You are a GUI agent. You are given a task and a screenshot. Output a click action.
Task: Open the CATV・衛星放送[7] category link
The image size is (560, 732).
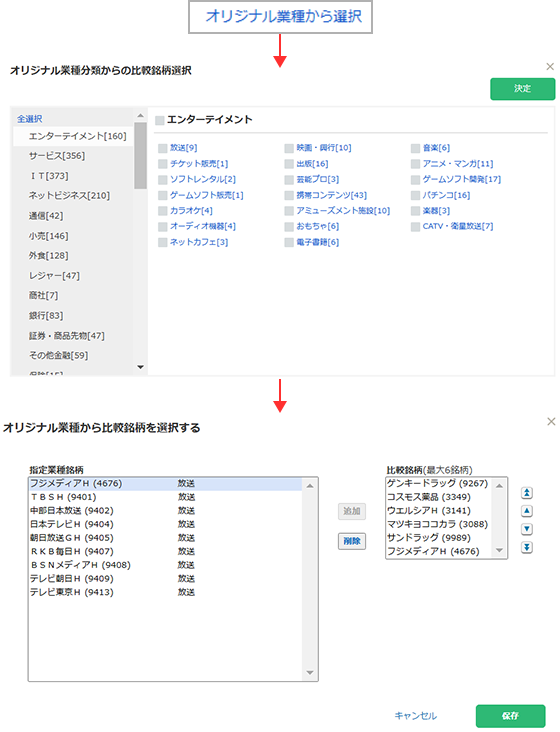[458, 226]
